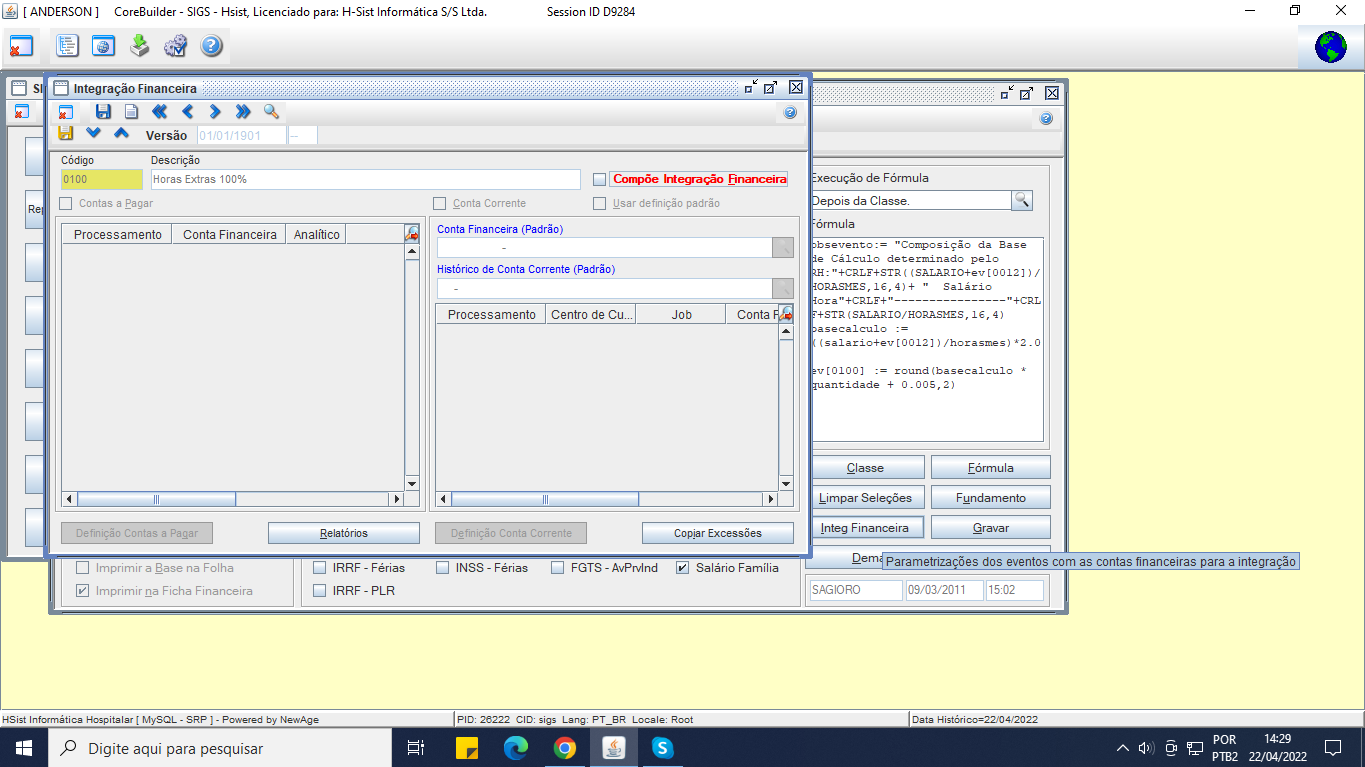Open Skype from the taskbar
1365x767 pixels.
click(x=662, y=747)
